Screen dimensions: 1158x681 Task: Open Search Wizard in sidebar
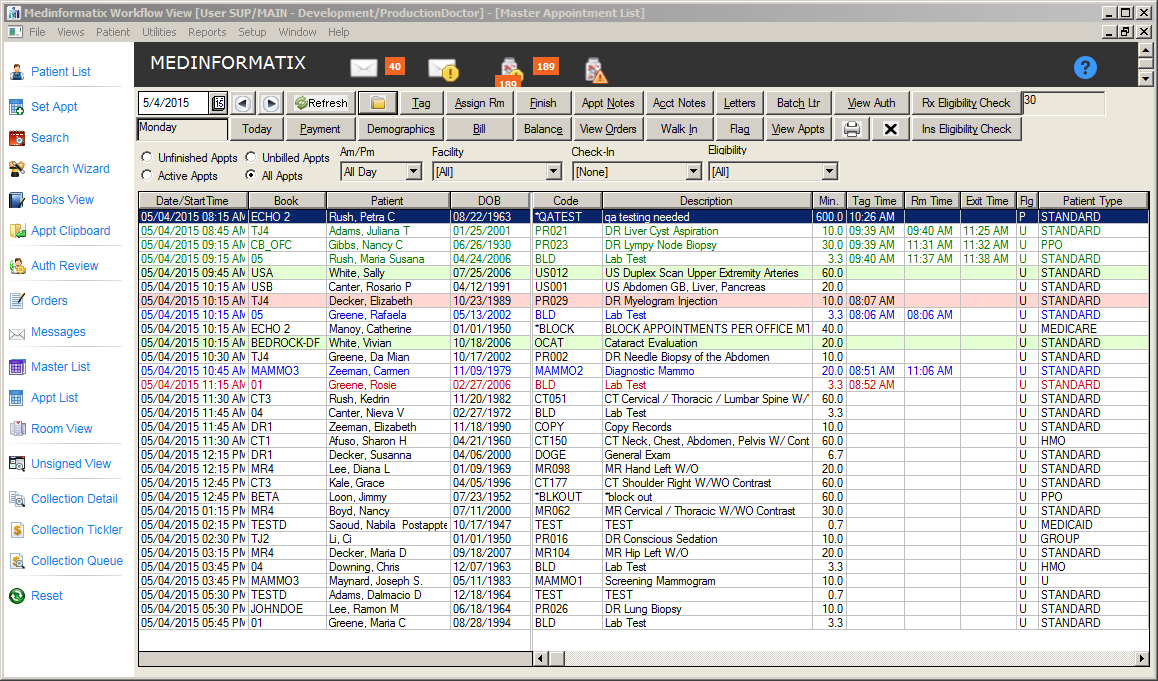pos(70,169)
